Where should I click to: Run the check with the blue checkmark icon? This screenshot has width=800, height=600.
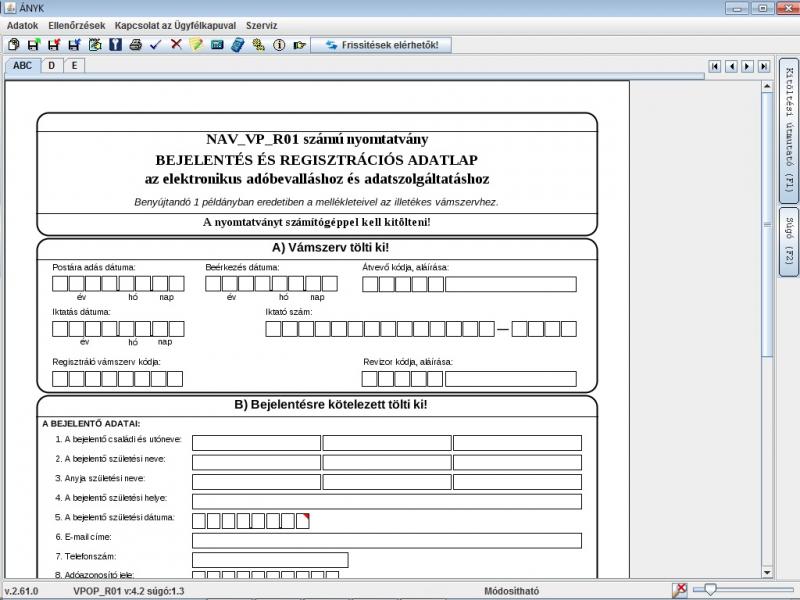coord(156,45)
